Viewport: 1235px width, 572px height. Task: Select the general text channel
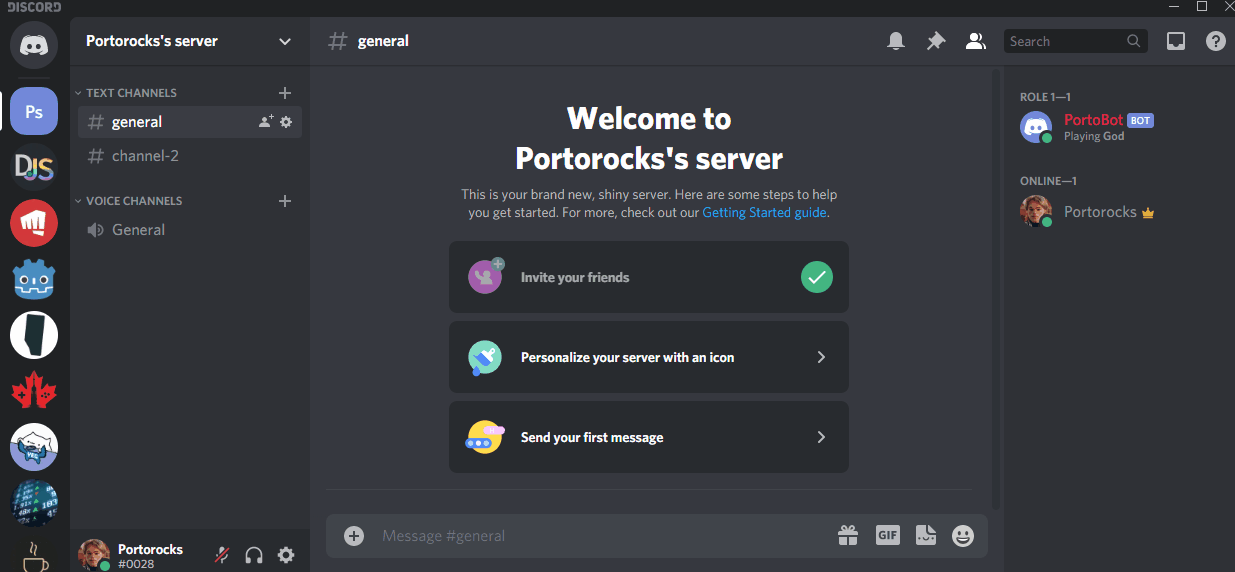coord(190,122)
